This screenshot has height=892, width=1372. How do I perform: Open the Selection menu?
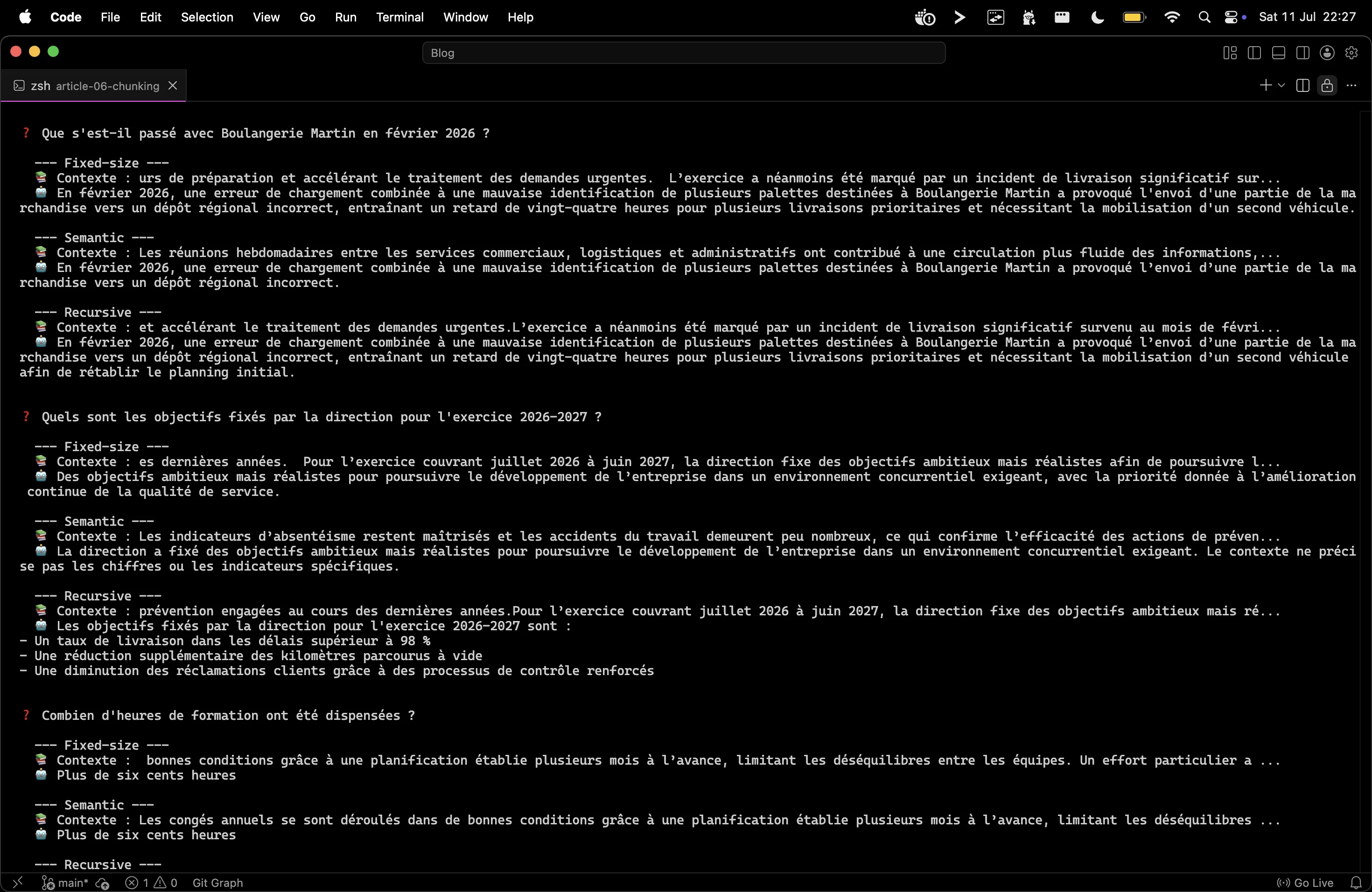tap(207, 17)
